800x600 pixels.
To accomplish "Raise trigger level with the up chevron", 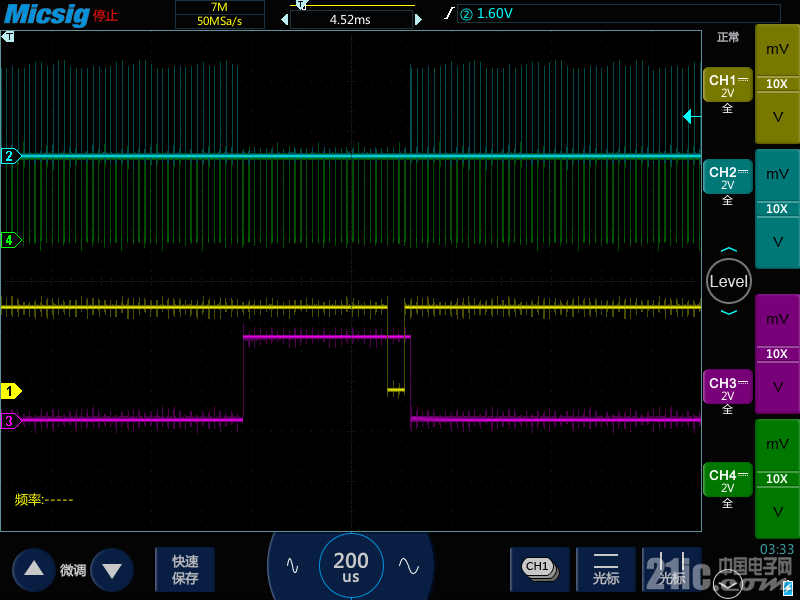I will (x=729, y=249).
